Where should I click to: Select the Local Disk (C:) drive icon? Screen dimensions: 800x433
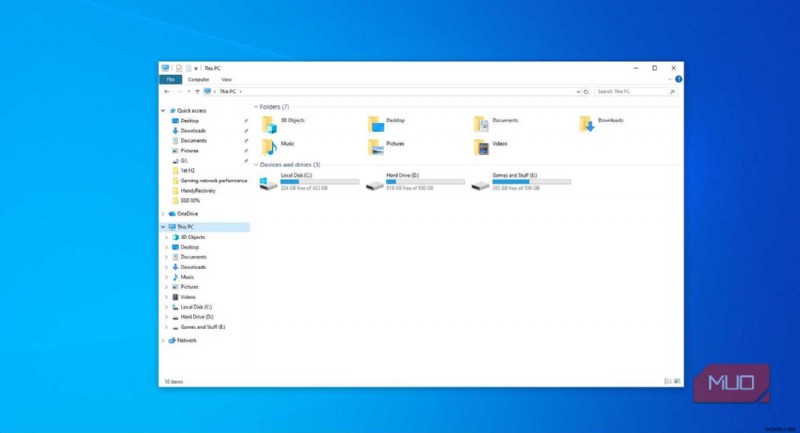(268, 183)
